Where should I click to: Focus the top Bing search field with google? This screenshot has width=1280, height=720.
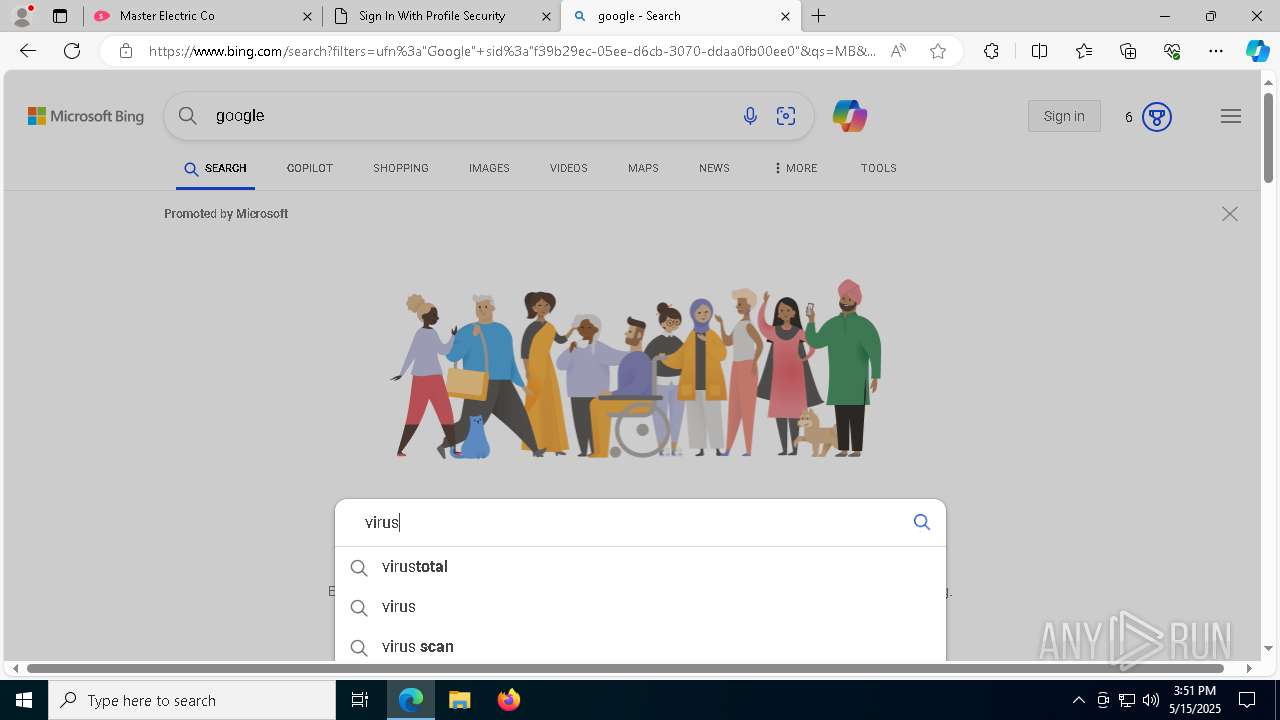(470, 116)
